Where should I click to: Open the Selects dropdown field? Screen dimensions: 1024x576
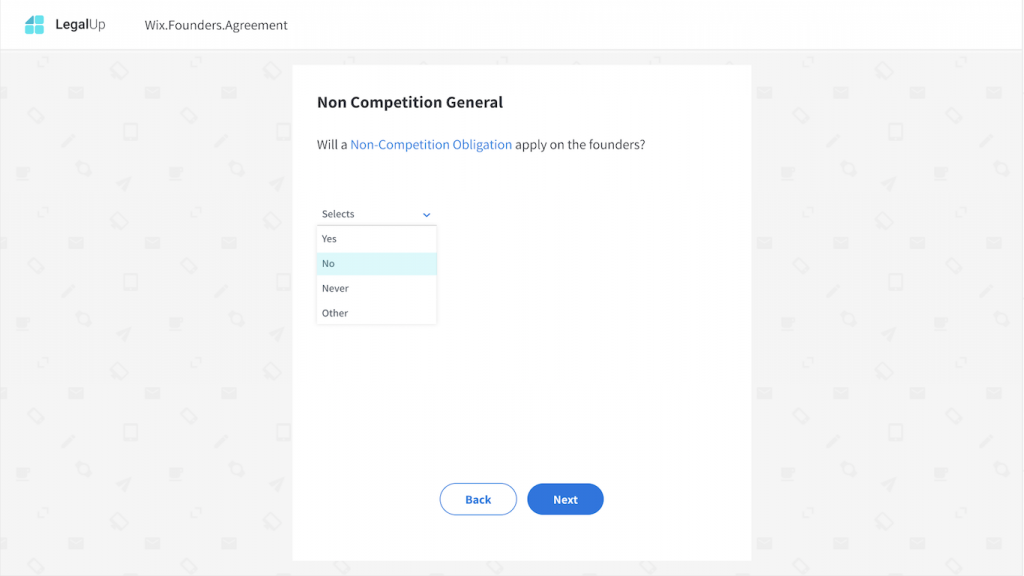coord(376,214)
